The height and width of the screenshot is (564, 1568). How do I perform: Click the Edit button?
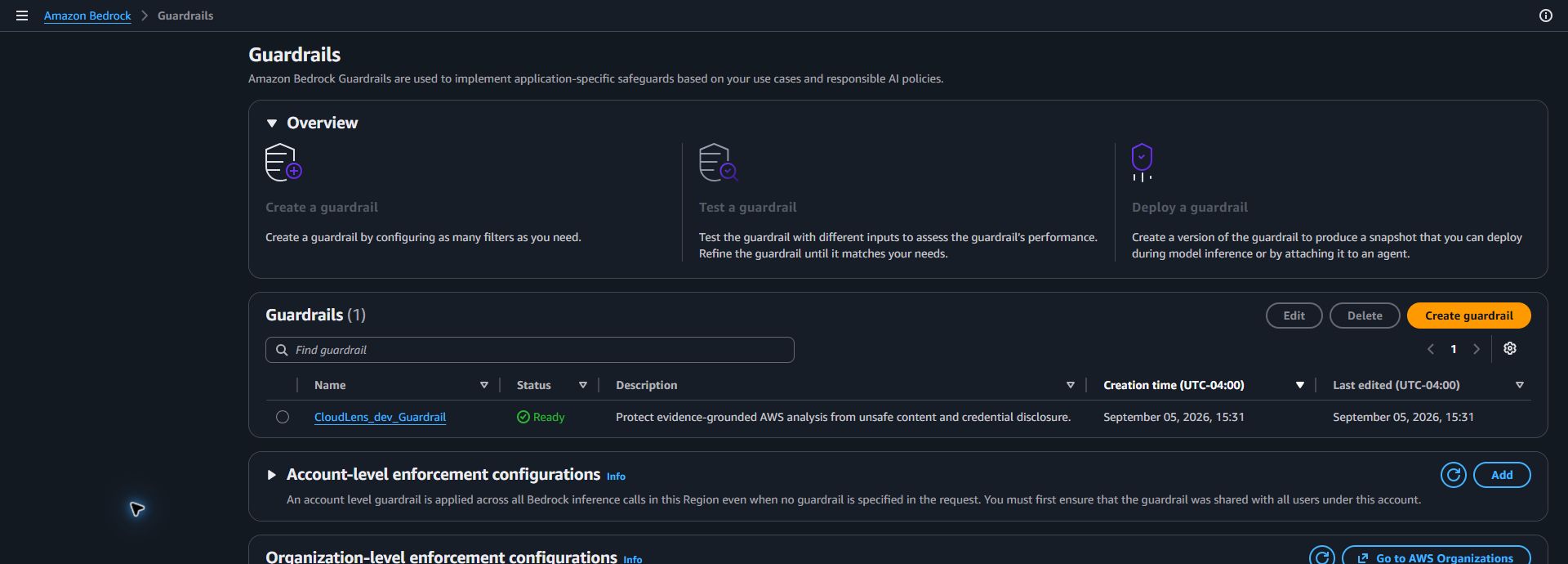pos(1294,316)
